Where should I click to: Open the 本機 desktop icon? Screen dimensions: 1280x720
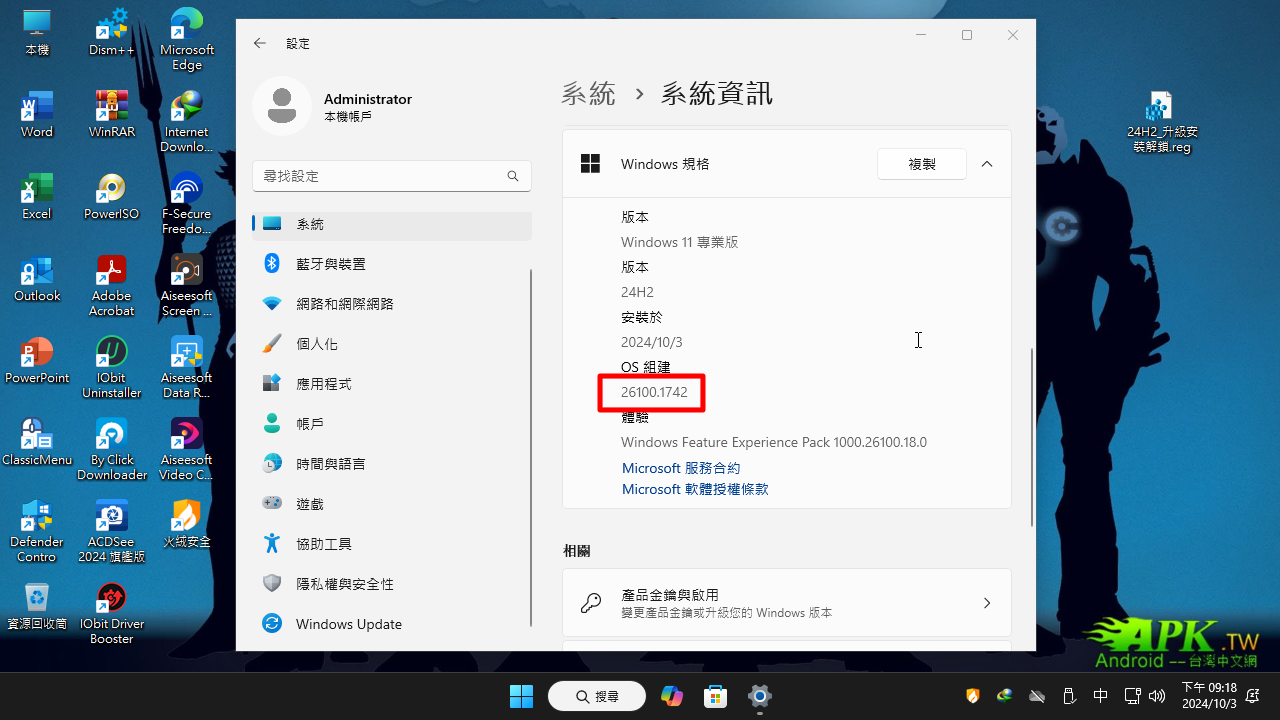pos(37,32)
